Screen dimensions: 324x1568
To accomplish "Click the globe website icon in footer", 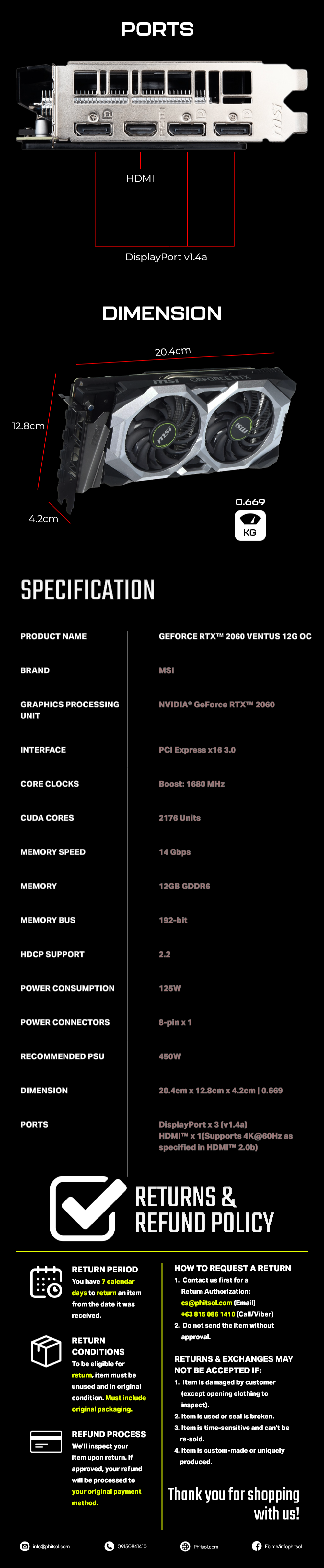I will coord(185,1546).
